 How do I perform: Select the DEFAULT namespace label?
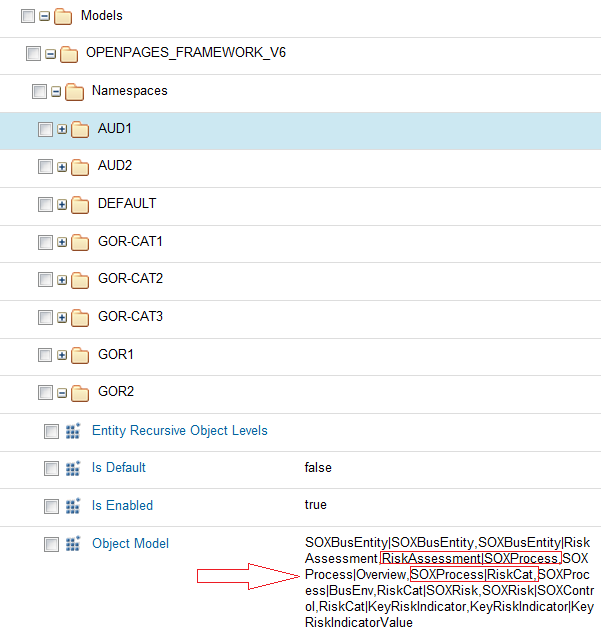coord(127,203)
